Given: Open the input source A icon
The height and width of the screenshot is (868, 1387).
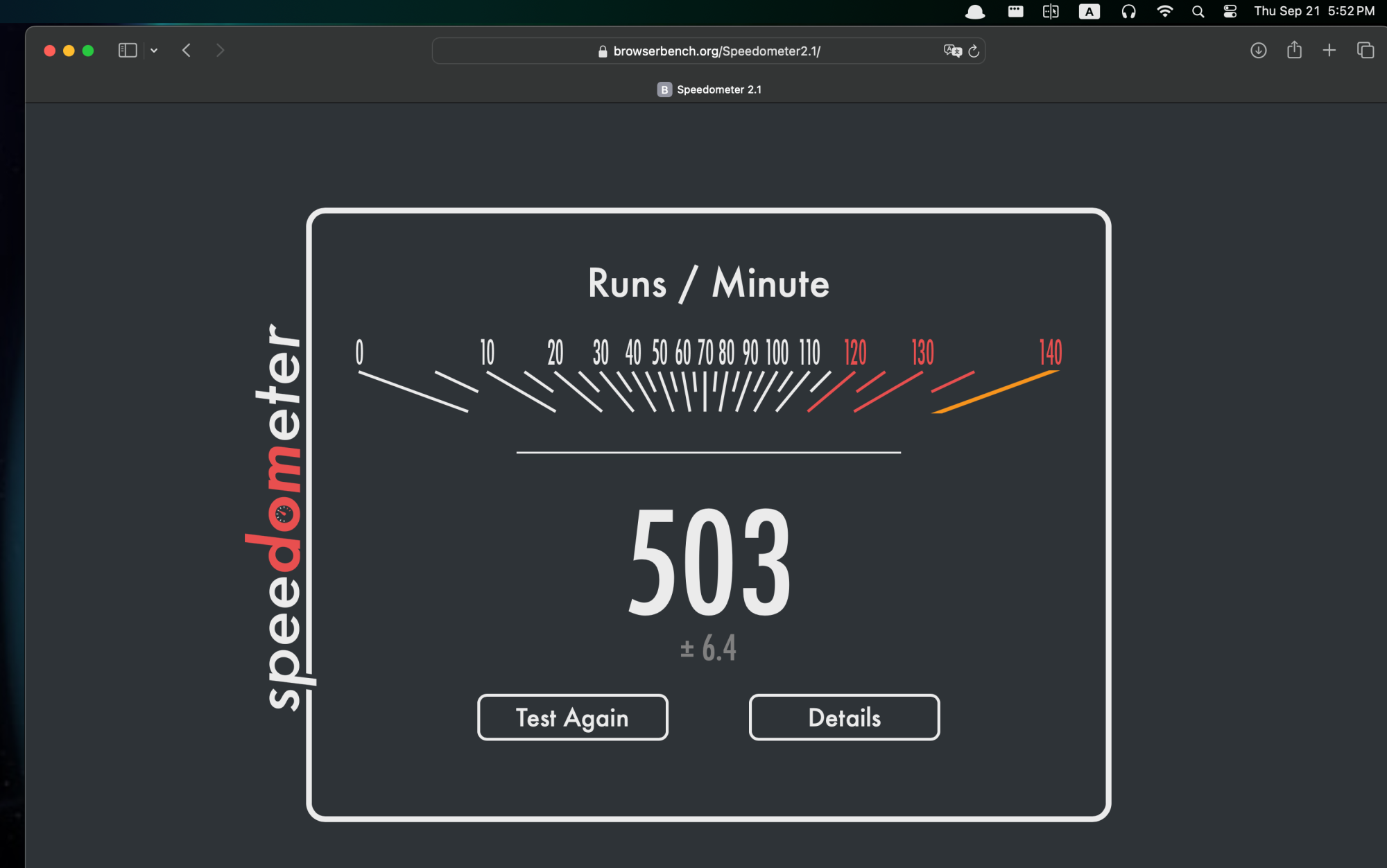Looking at the screenshot, I should point(1089,12).
